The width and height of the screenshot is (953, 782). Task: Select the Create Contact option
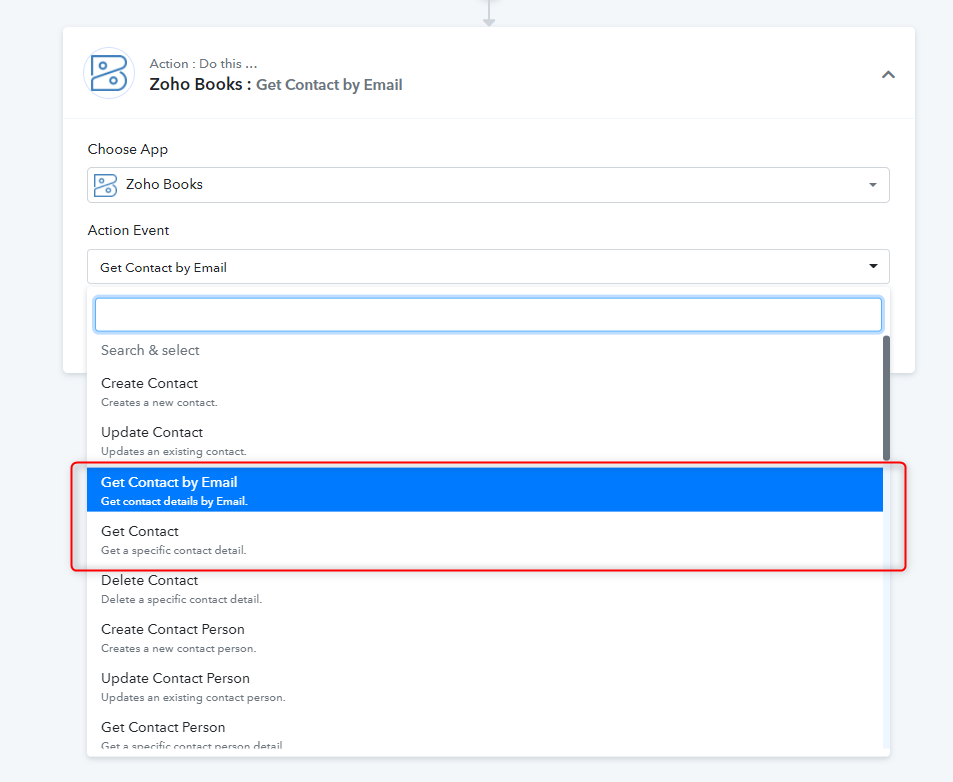(485, 392)
